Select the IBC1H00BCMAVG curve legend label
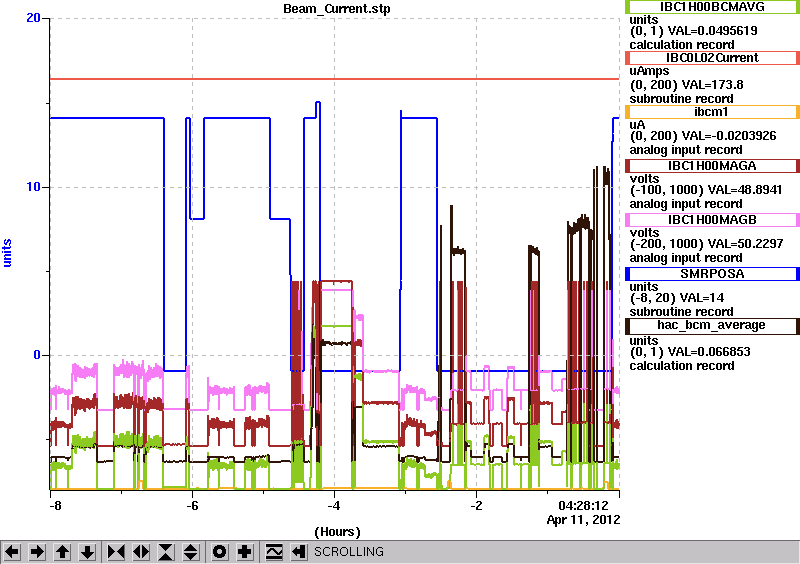Screen dimensions: 800x564 pyautogui.click(x=712, y=6)
